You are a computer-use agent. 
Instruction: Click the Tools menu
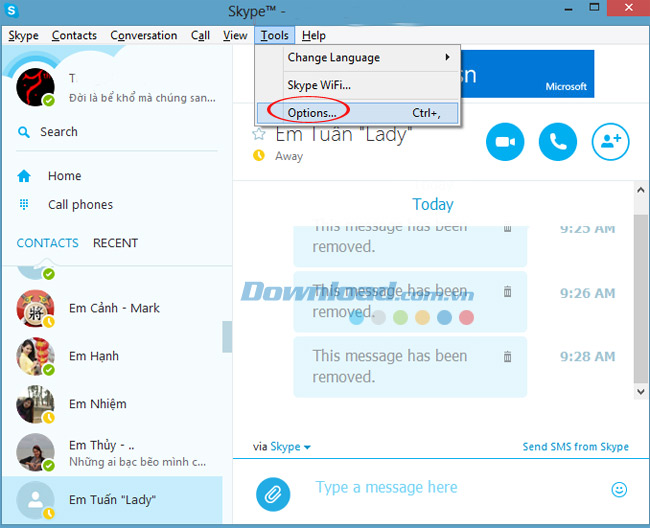pyautogui.click(x=274, y=36)
